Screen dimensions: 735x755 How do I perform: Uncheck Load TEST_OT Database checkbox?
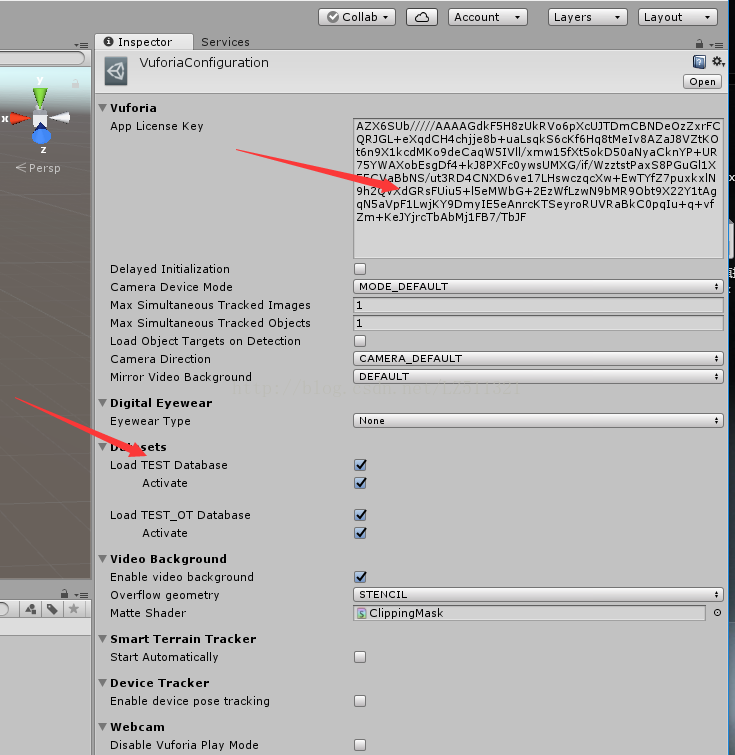pos(360,515)
